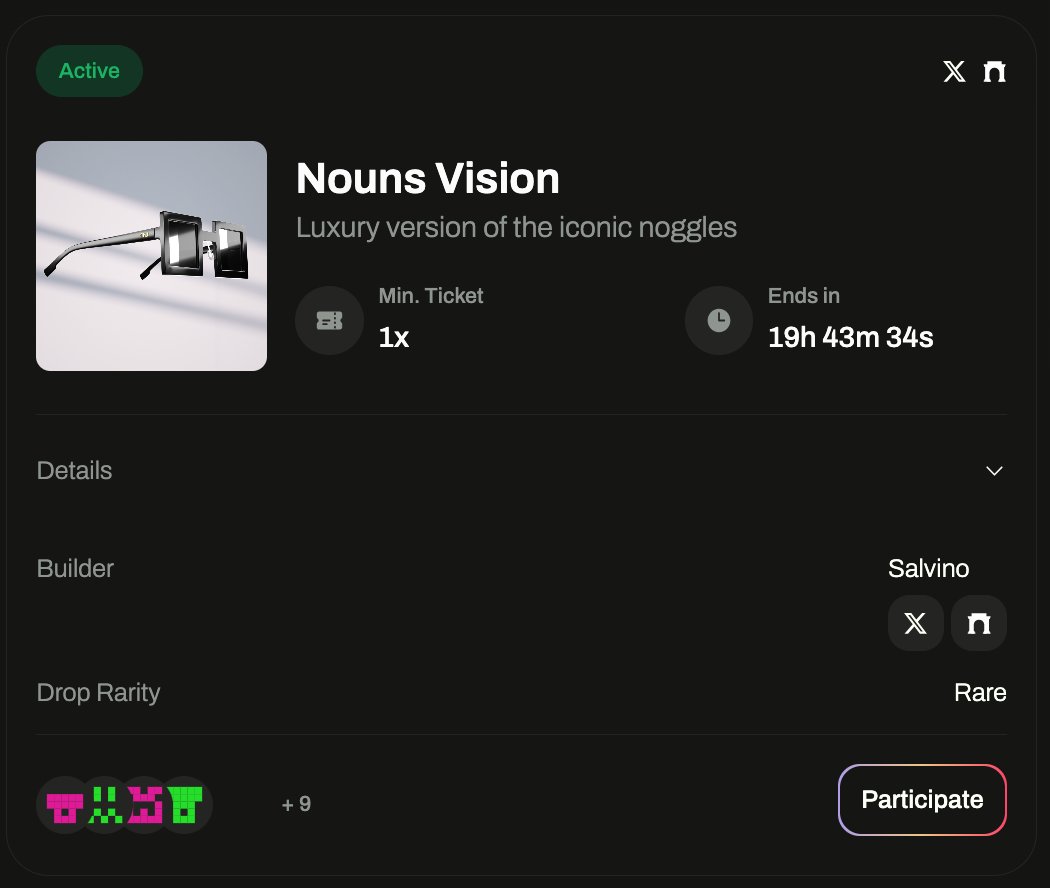Viewport: 1050px width, 888px height.
Task: Click the 'Drop Rarity' label
Action: click(x=98, y=692)
